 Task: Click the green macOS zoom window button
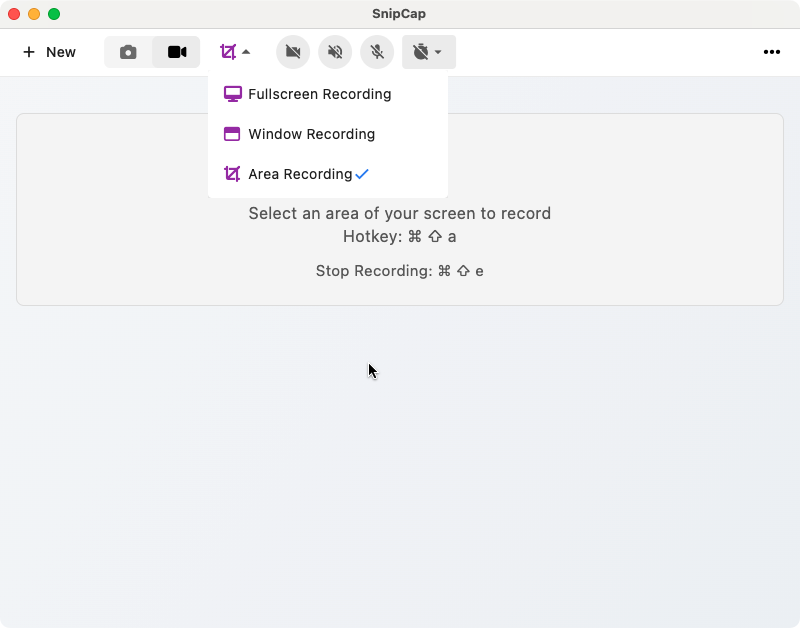[x=54, y=14]
